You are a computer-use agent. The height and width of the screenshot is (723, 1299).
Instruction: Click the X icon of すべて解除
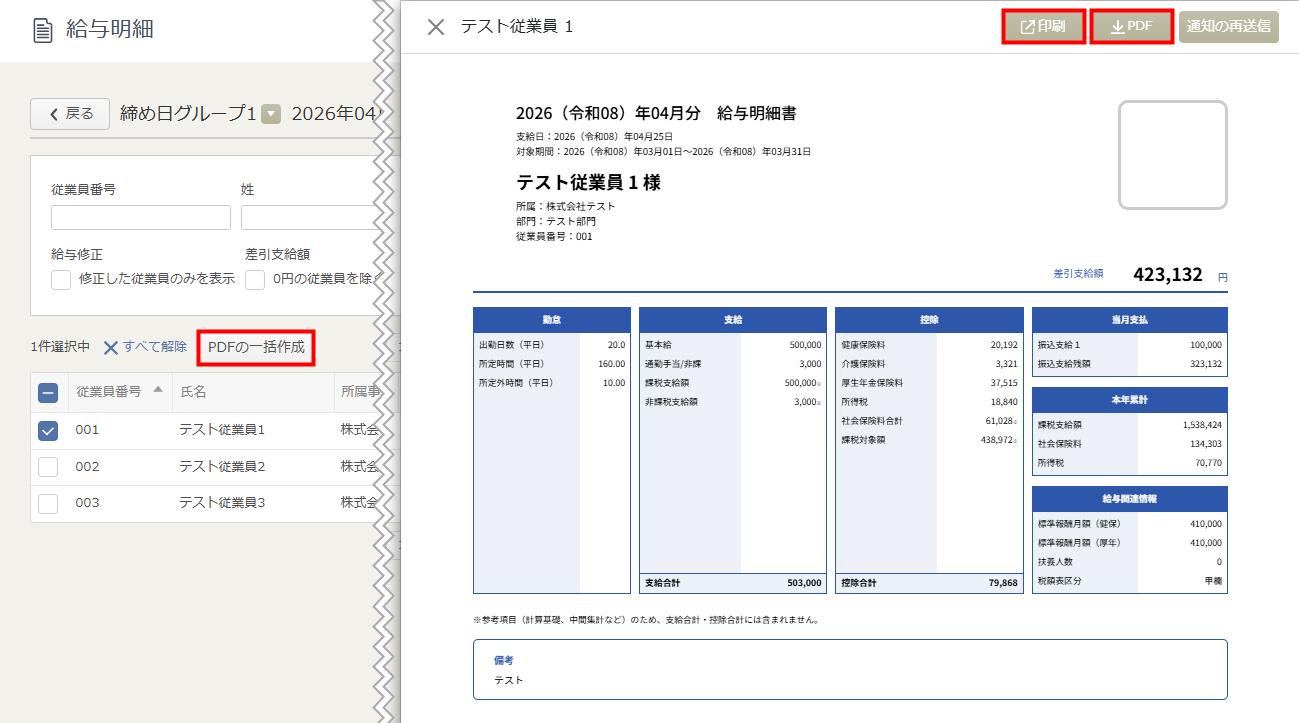(111, 347)
